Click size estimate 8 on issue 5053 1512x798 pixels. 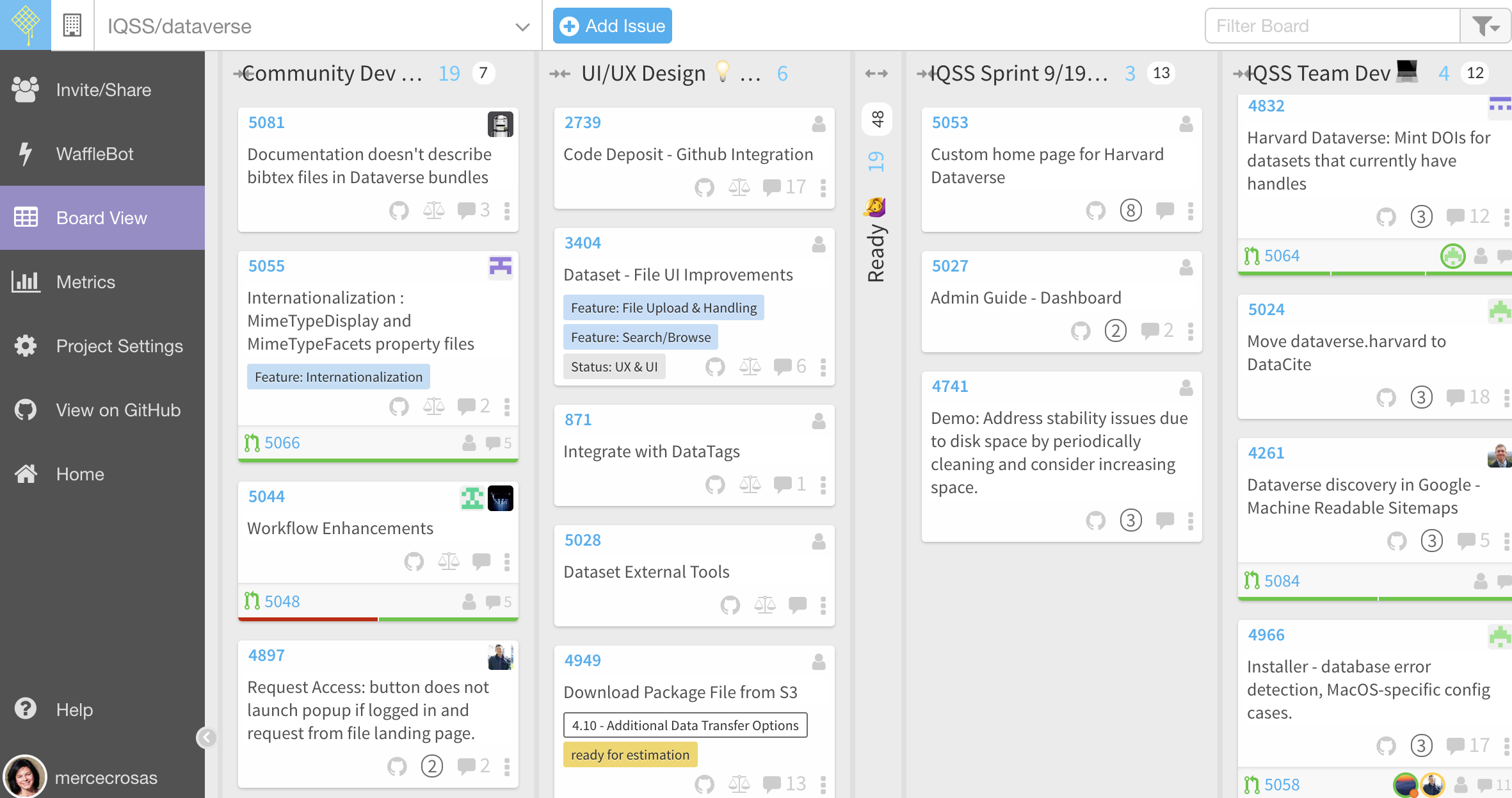tap(1130, 210)
